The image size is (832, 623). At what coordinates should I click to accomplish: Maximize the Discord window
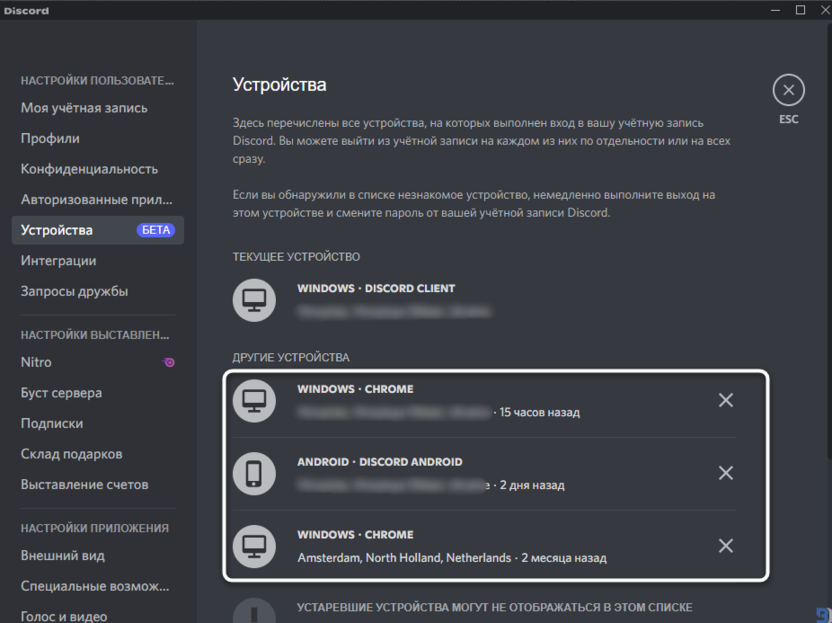(x=800, y=10)
